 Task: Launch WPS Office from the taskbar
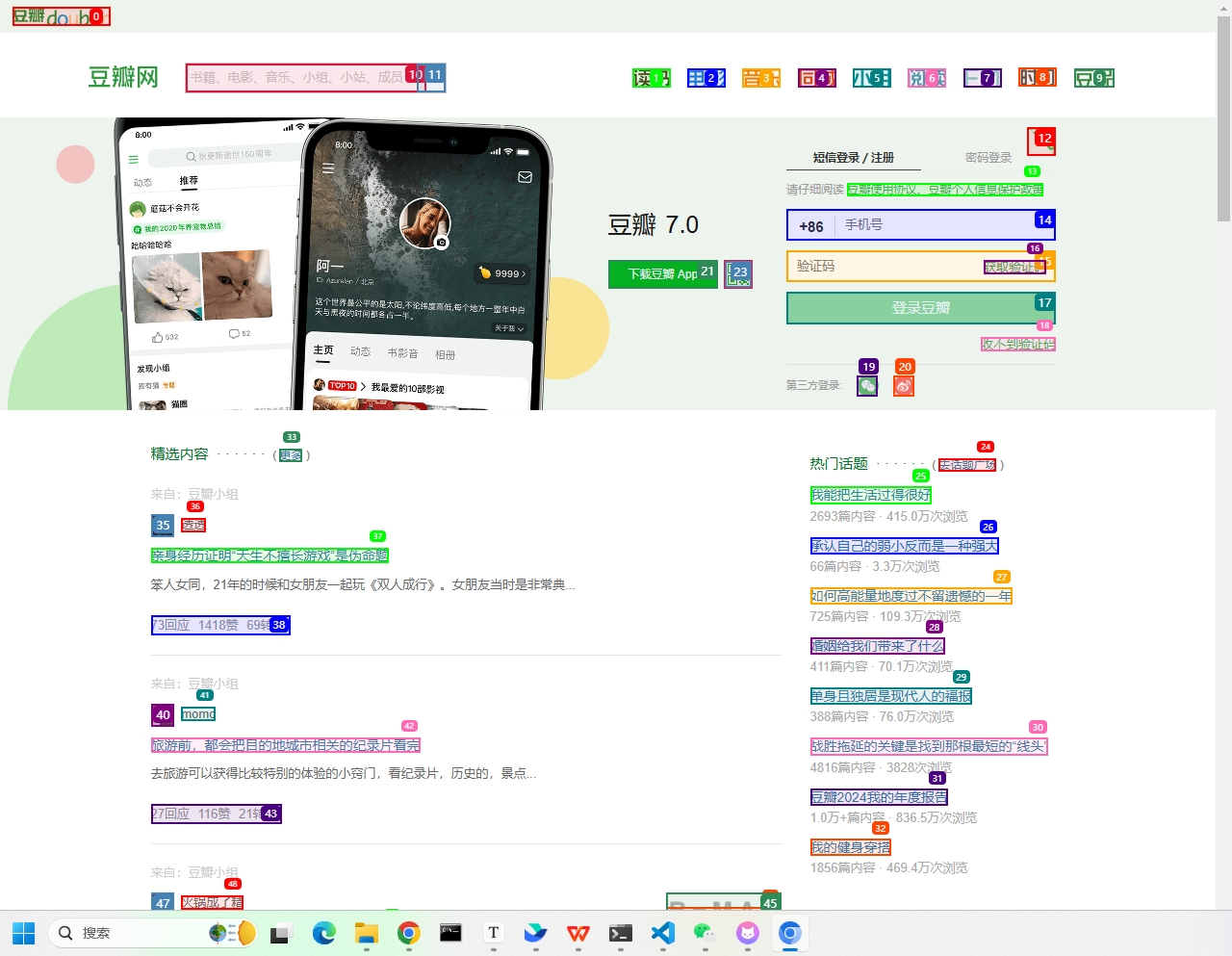577,933
